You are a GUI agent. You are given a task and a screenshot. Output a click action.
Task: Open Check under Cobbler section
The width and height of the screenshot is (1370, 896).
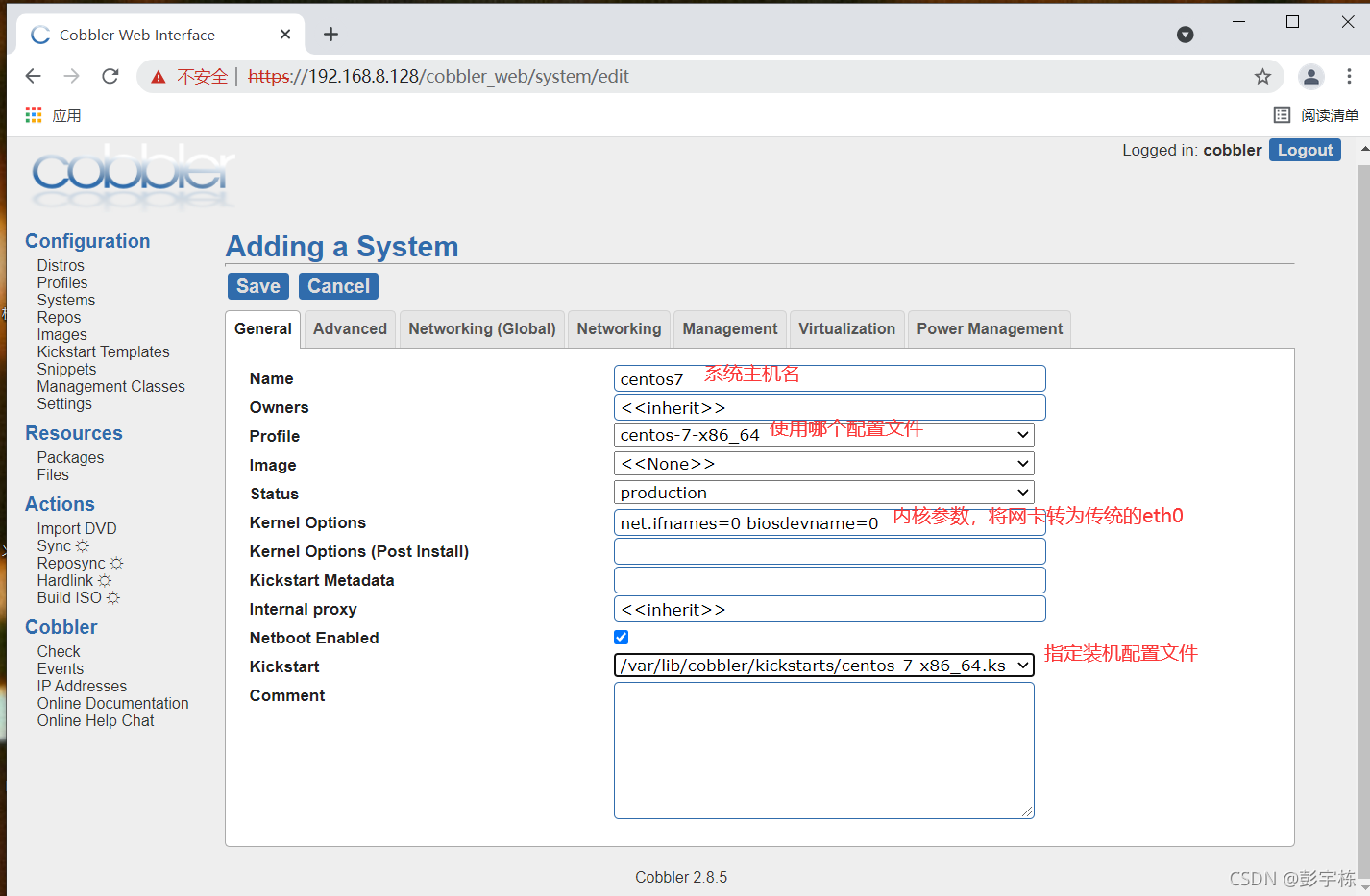pos(59,651)
